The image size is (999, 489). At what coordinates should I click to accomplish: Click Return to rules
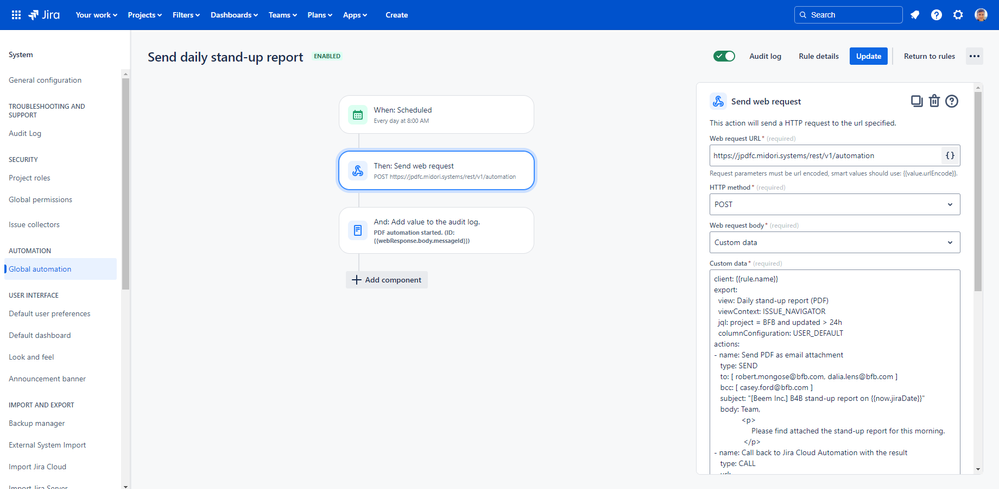point(930,56)
